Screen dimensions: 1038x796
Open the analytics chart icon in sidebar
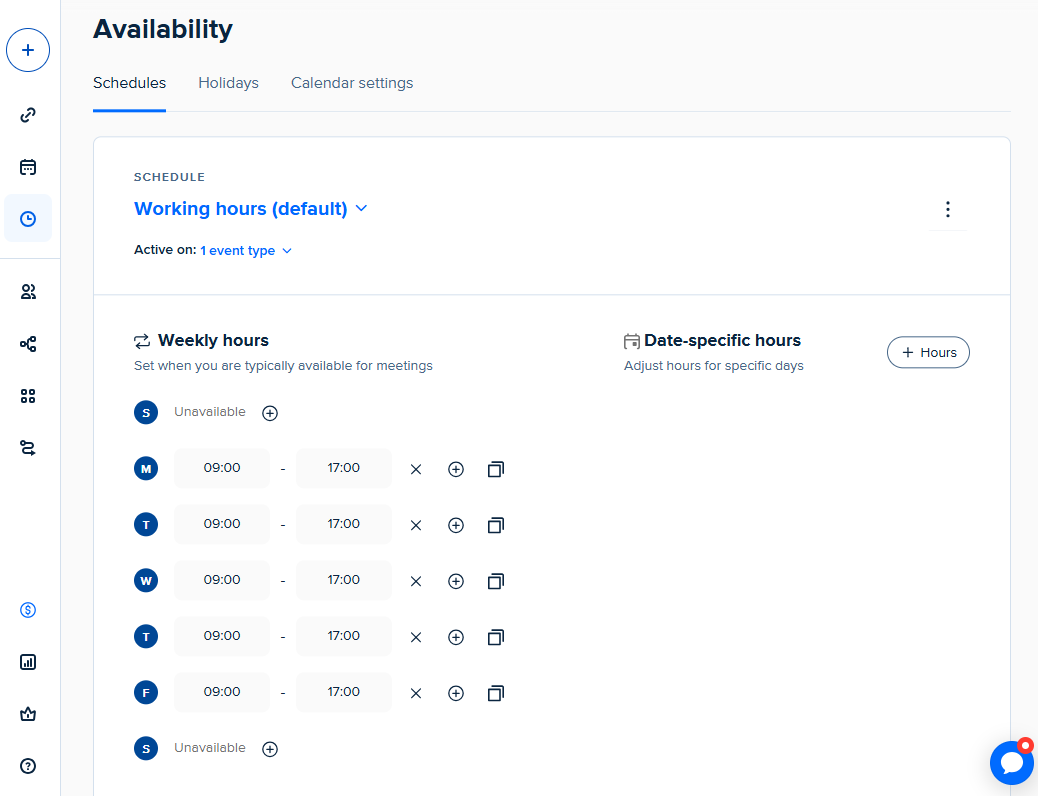tap(28, 662)
